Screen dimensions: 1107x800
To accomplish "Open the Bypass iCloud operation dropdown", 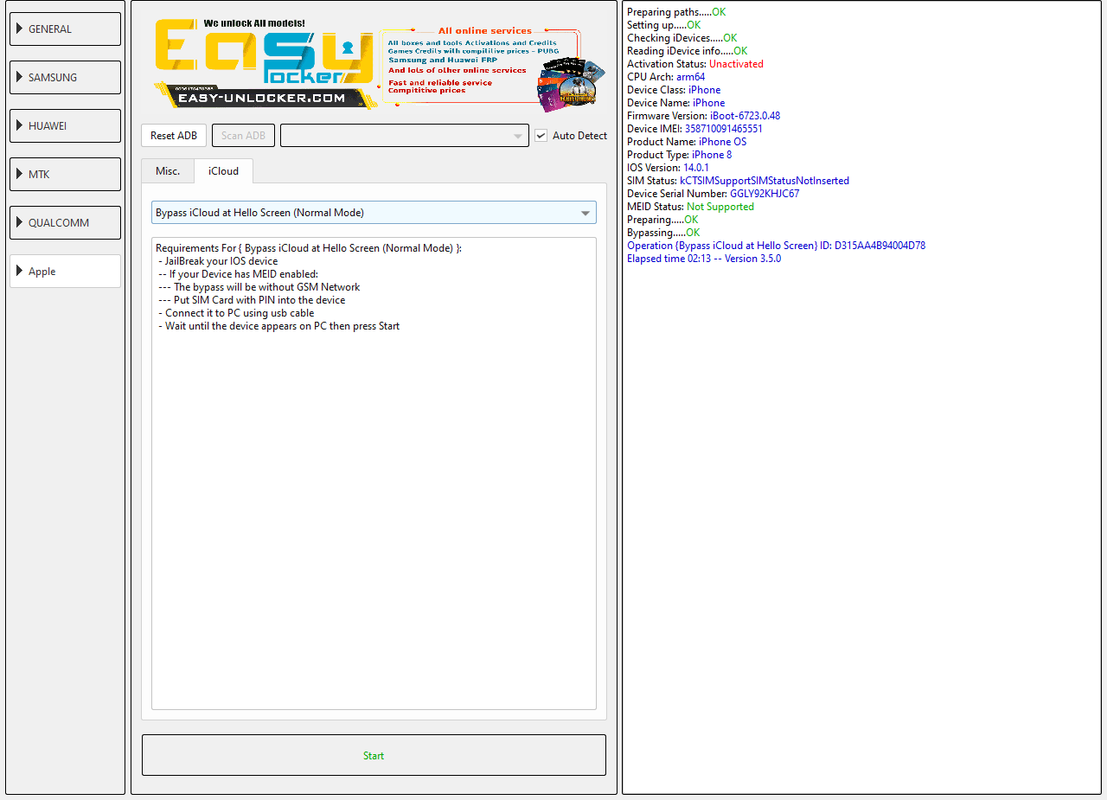I will point(373,213).
